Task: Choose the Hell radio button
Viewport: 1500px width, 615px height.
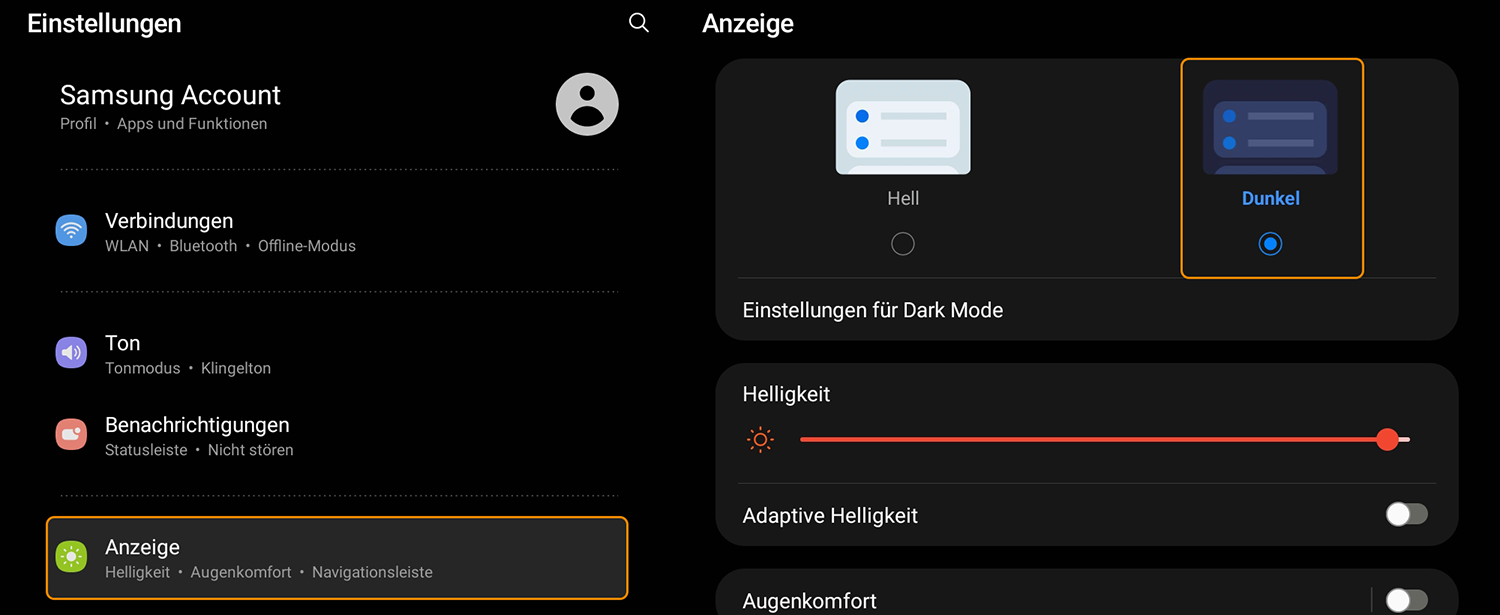Action: point(903,244)
